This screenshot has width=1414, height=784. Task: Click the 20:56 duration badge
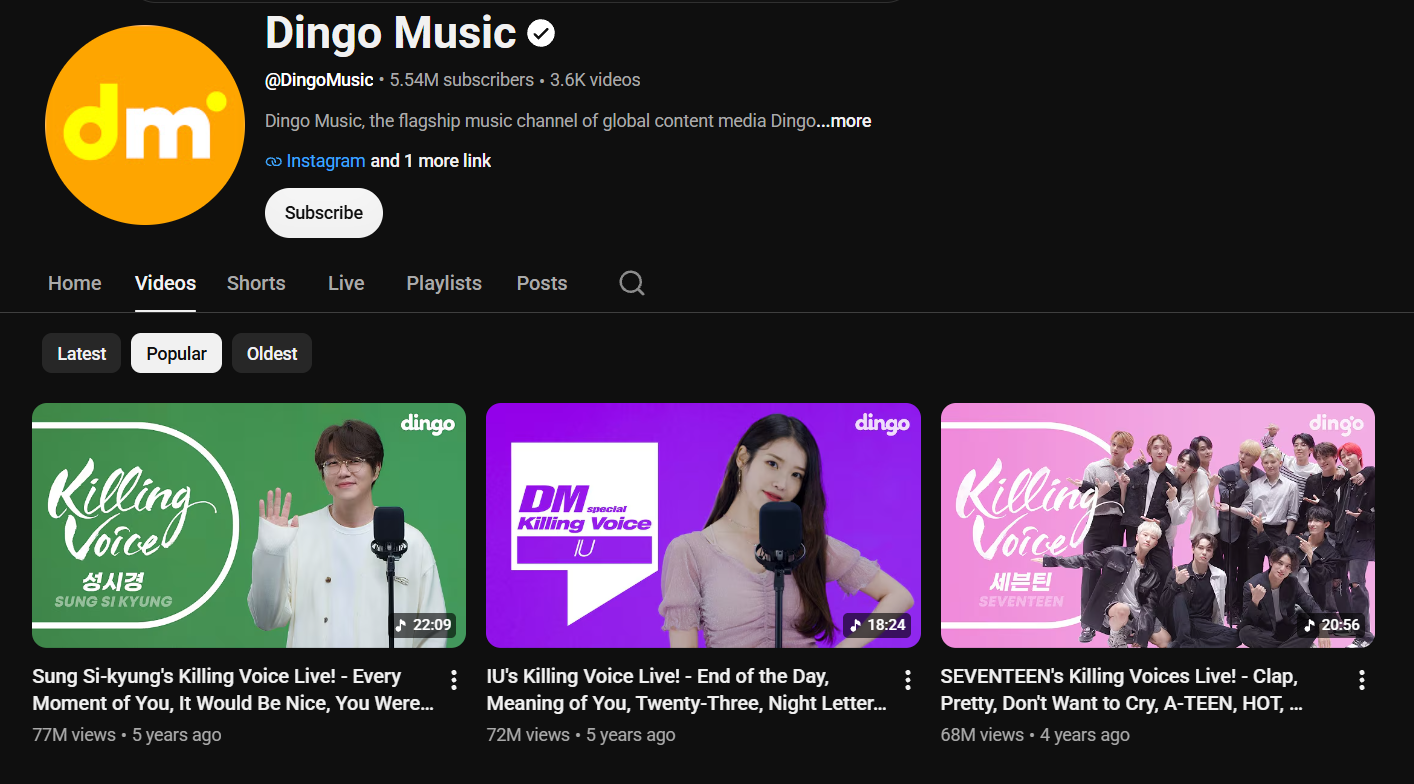pos(1331,625)
